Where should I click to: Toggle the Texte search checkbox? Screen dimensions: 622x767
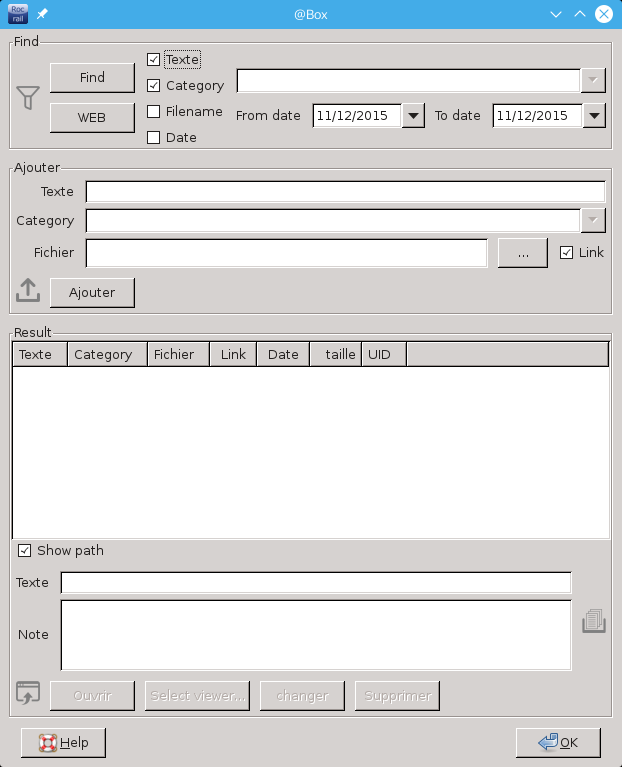pos(154,60)
